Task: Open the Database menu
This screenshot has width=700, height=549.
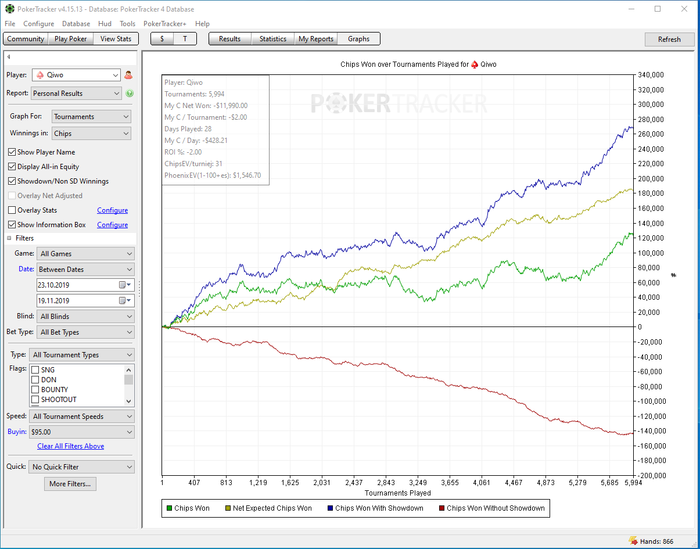Action: pyautogui.click(x=76, y=24)
